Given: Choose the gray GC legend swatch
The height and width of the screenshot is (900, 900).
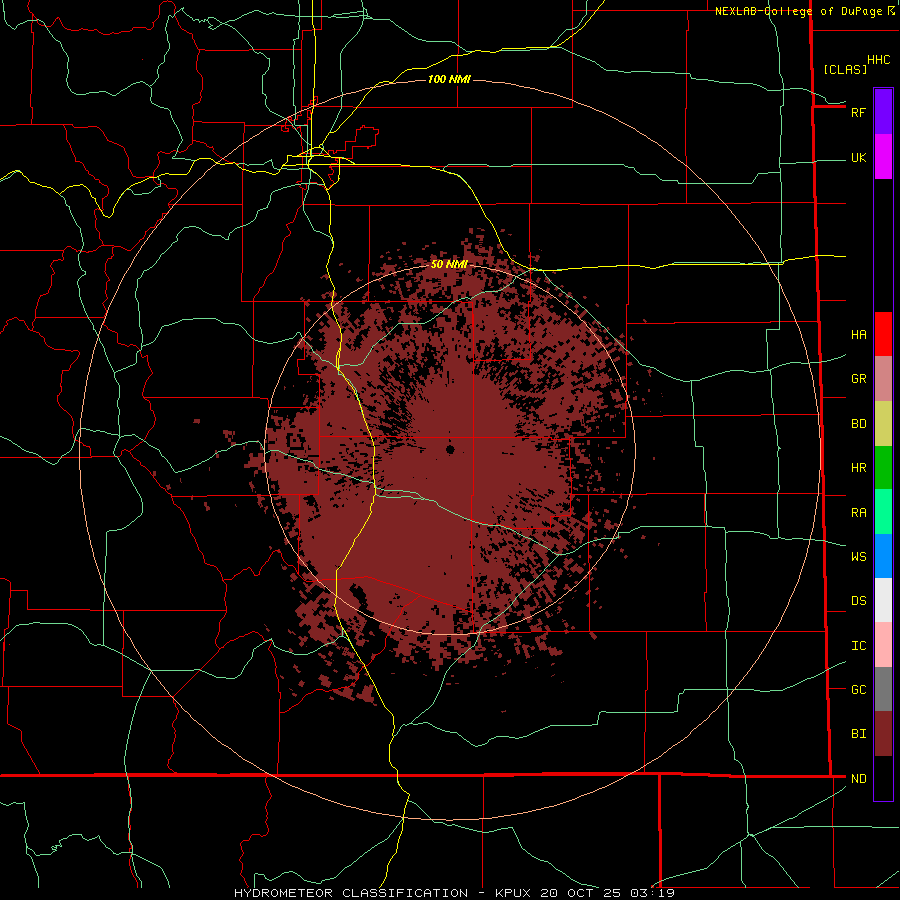Looking at the screenshot, I should coord(883,689).
